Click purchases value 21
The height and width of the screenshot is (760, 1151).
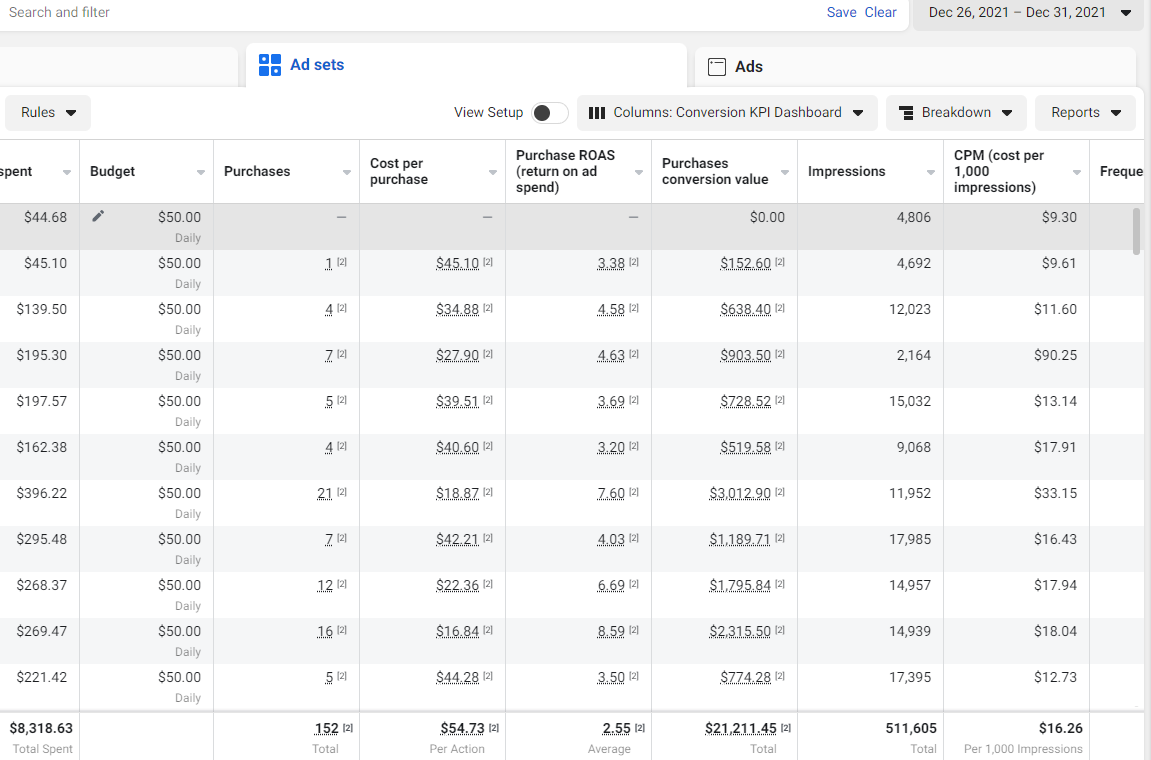[x=324, y=493]
